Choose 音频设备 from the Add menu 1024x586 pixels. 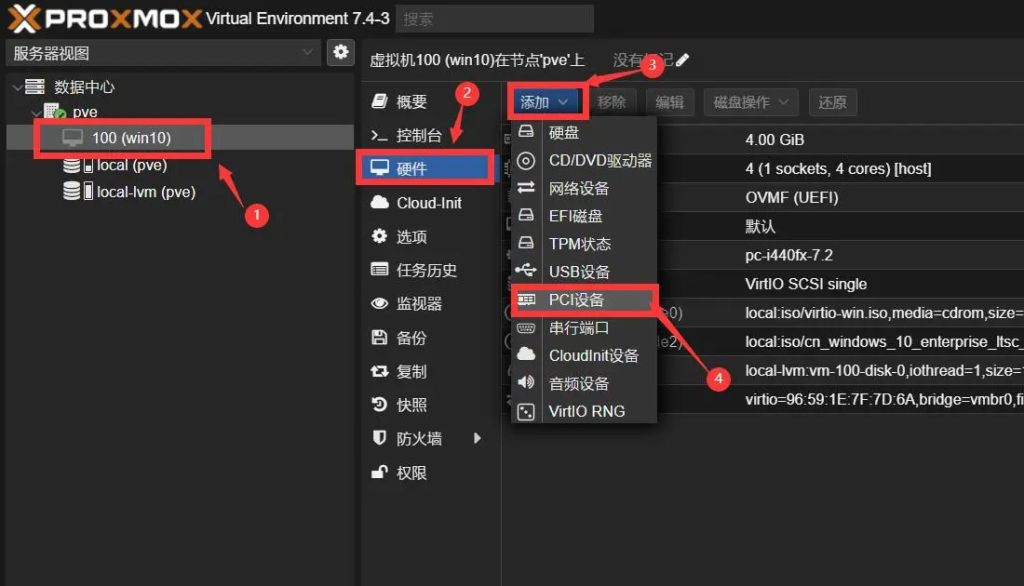[584, 383]
